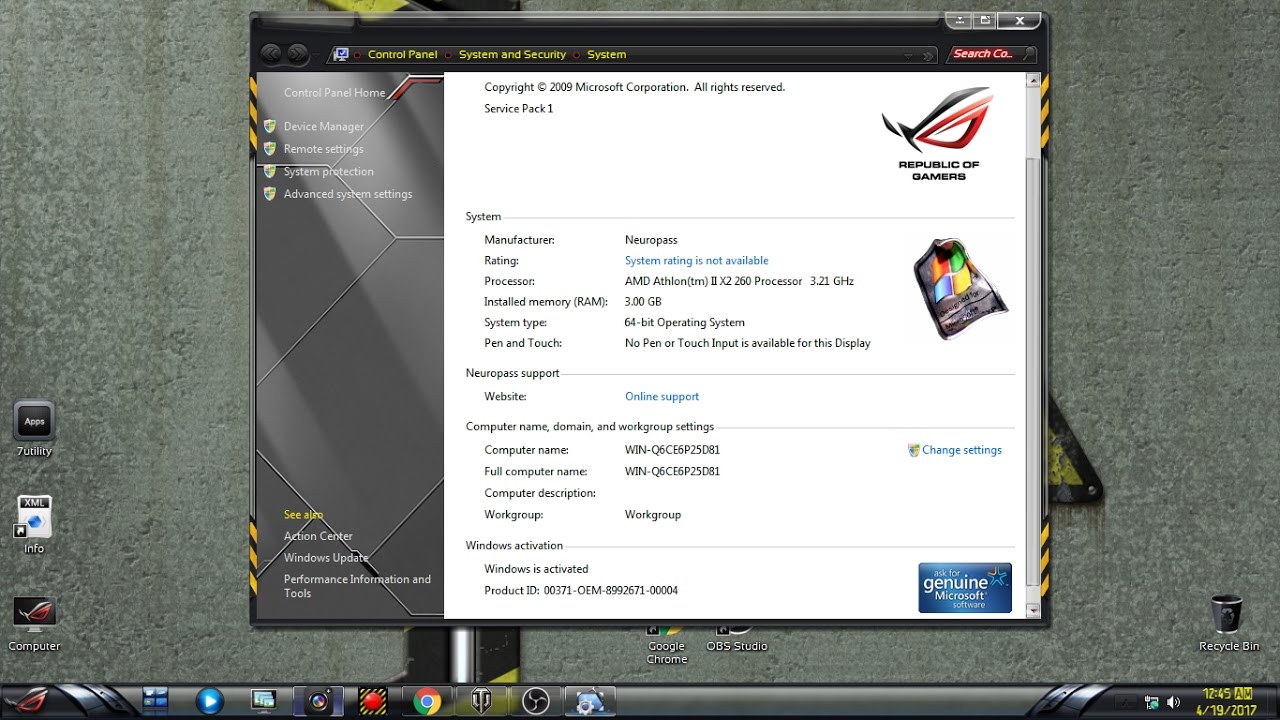
Task: Open Google Chrome from the taskbar
Action: pos(427,702)
